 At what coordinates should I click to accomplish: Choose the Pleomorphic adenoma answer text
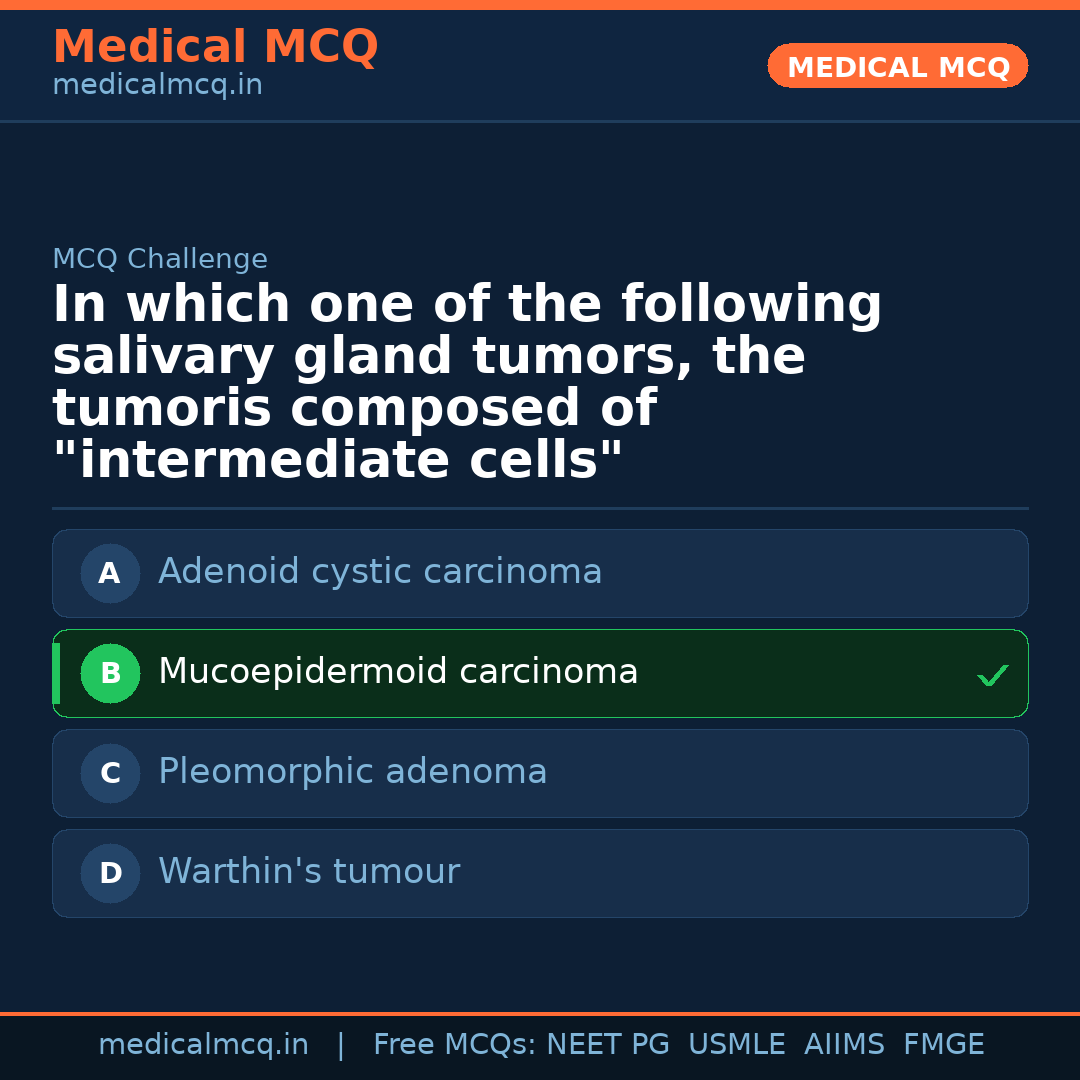coord(352,772)
